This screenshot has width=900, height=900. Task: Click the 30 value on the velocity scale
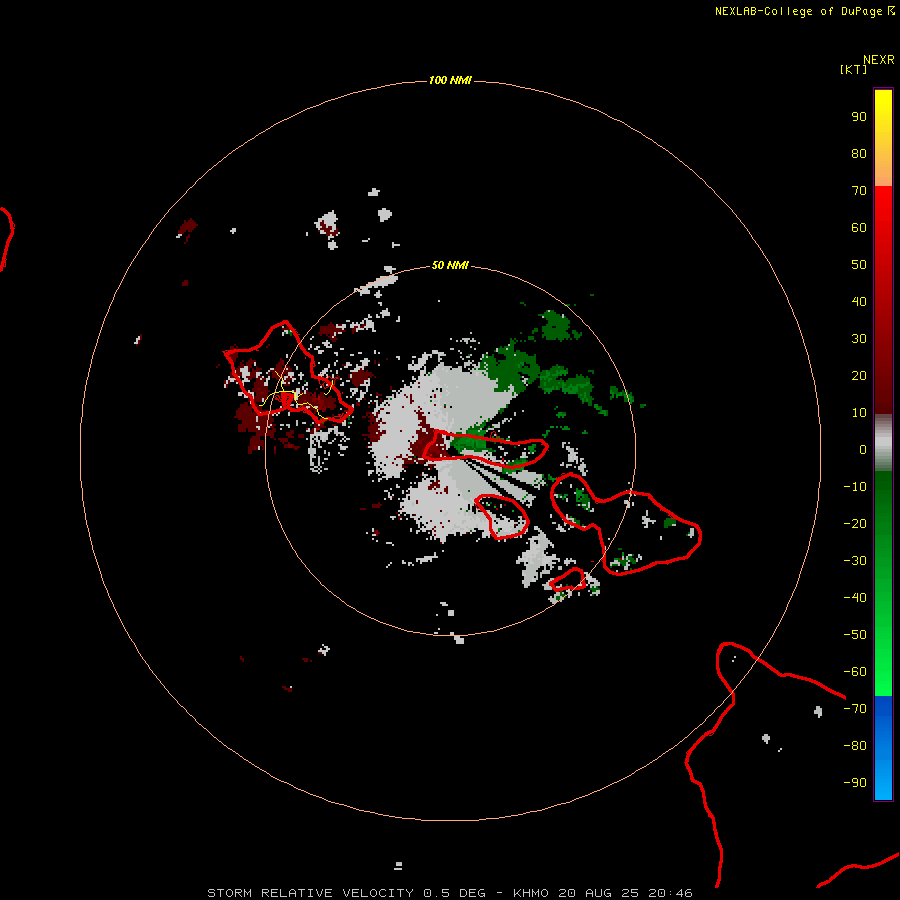(859, 339)
